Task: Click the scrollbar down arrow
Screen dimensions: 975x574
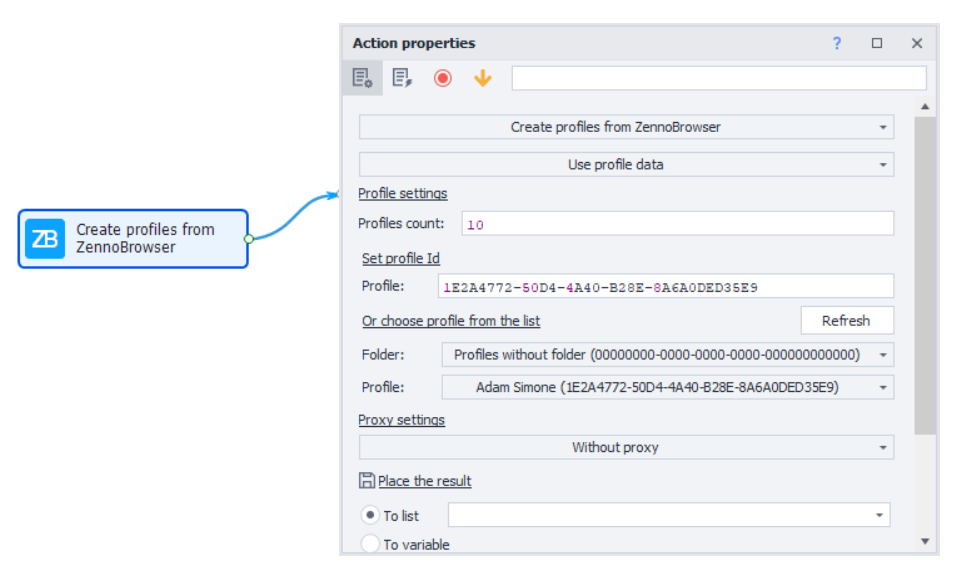Action: pos(925,542)
